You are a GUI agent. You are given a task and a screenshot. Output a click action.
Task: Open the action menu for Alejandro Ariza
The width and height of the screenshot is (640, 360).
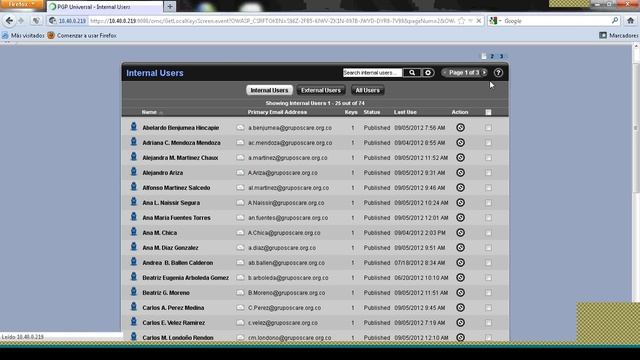(x=460, y=173)
